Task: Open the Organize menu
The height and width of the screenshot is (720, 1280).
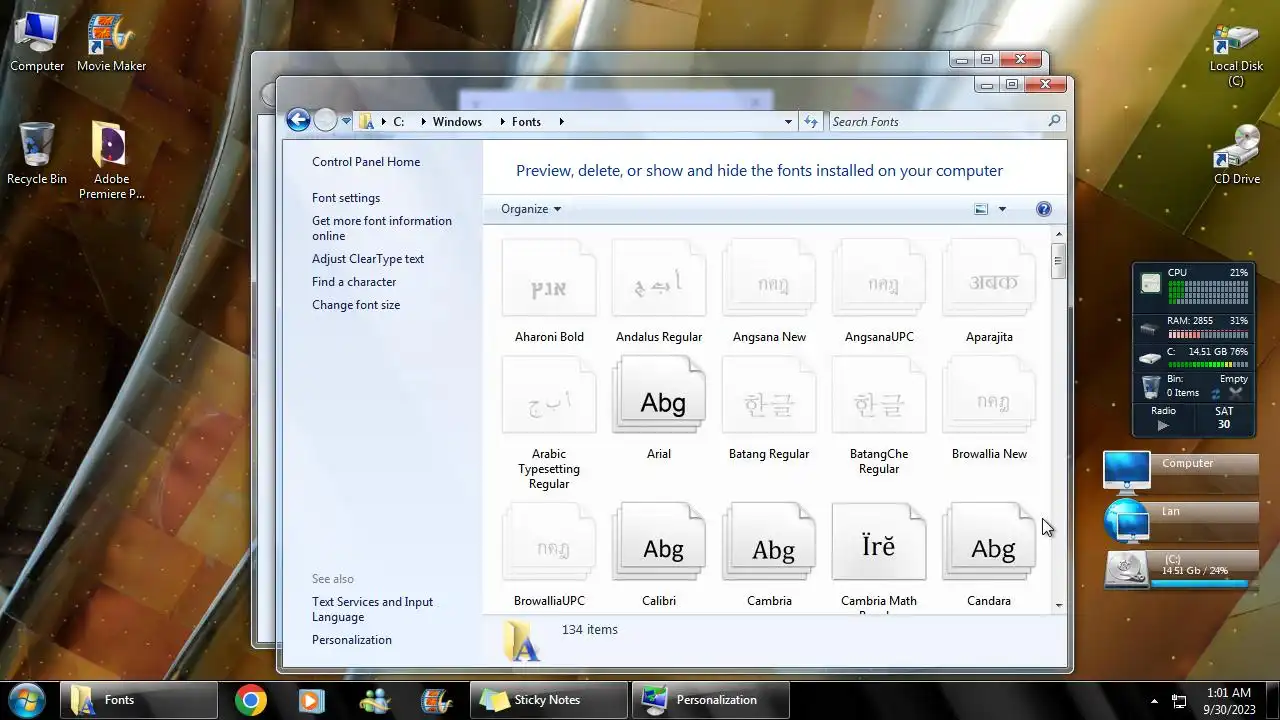Action: [531, 209]
